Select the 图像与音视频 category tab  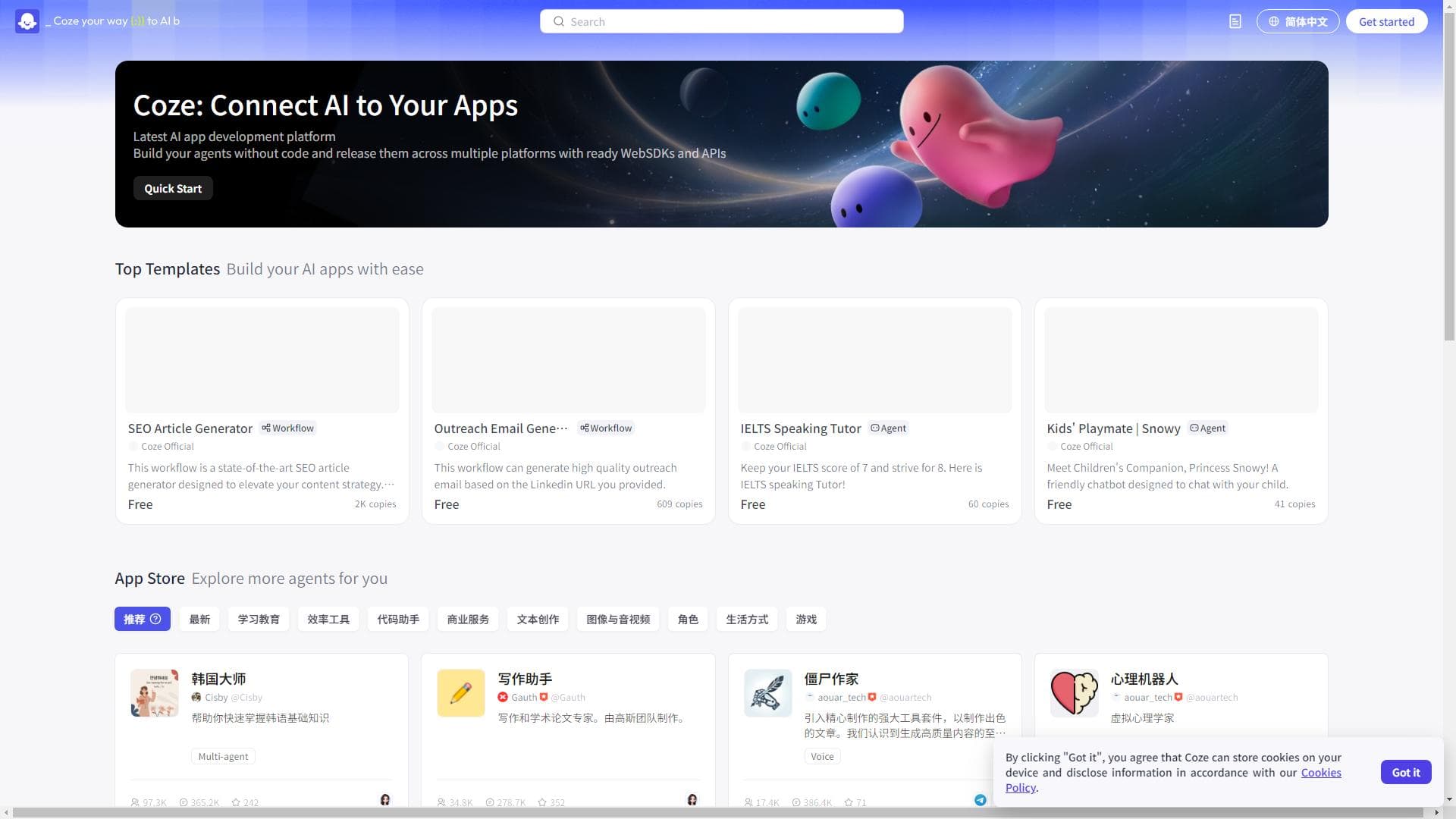click(618, 619)
